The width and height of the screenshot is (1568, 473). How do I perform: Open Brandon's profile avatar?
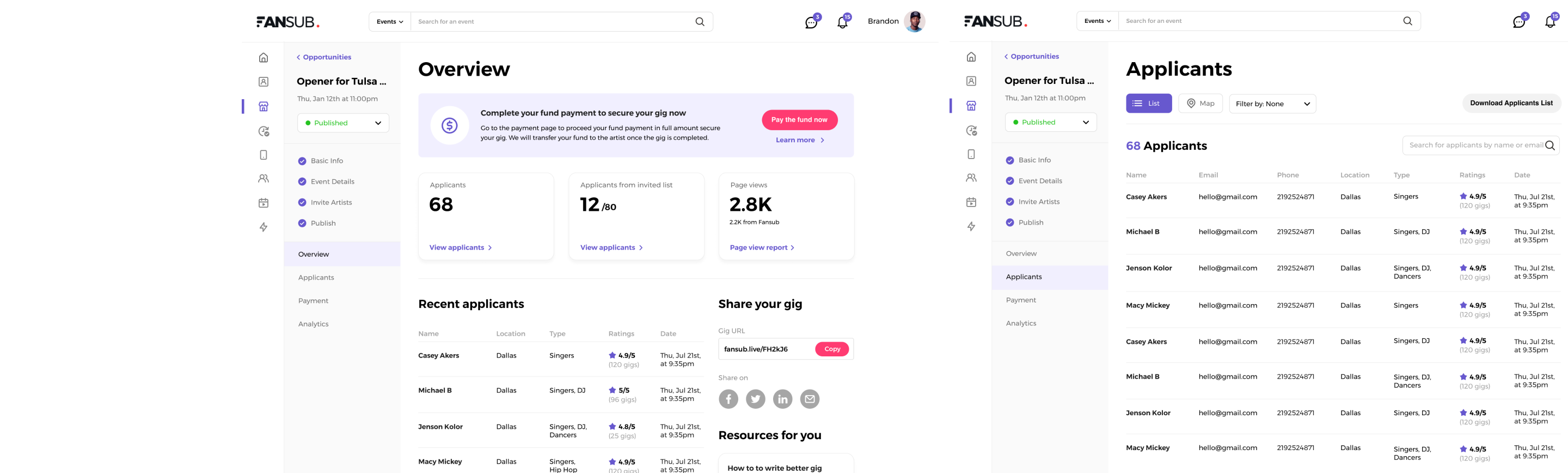click(x=914, y=21)
